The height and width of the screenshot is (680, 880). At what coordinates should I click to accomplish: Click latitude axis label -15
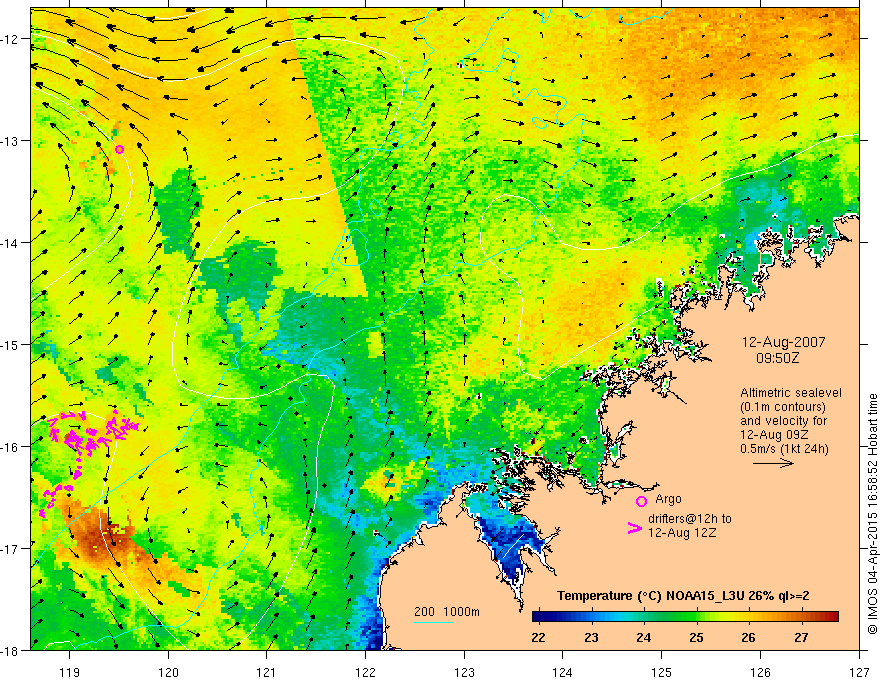10,344
